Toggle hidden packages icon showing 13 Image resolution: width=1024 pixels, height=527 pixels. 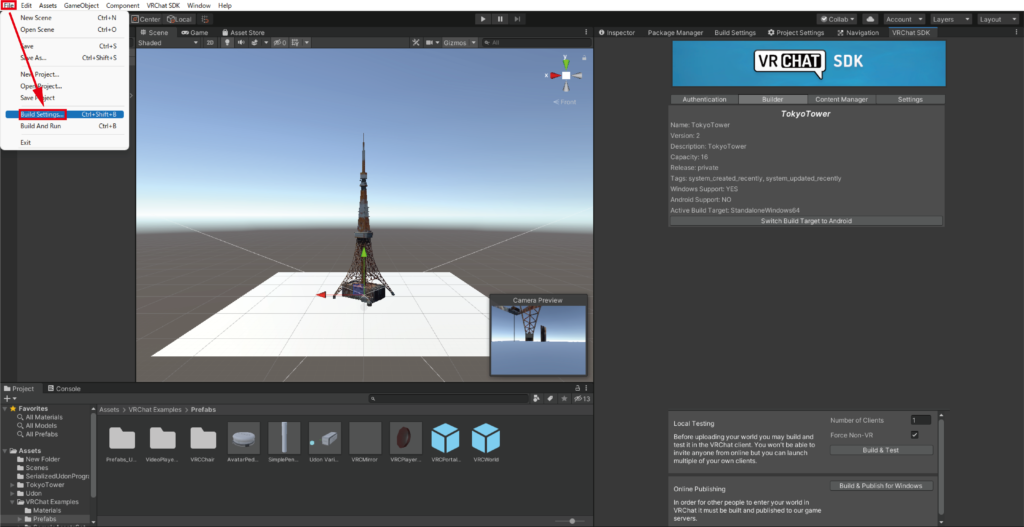[x=582, y=398]
